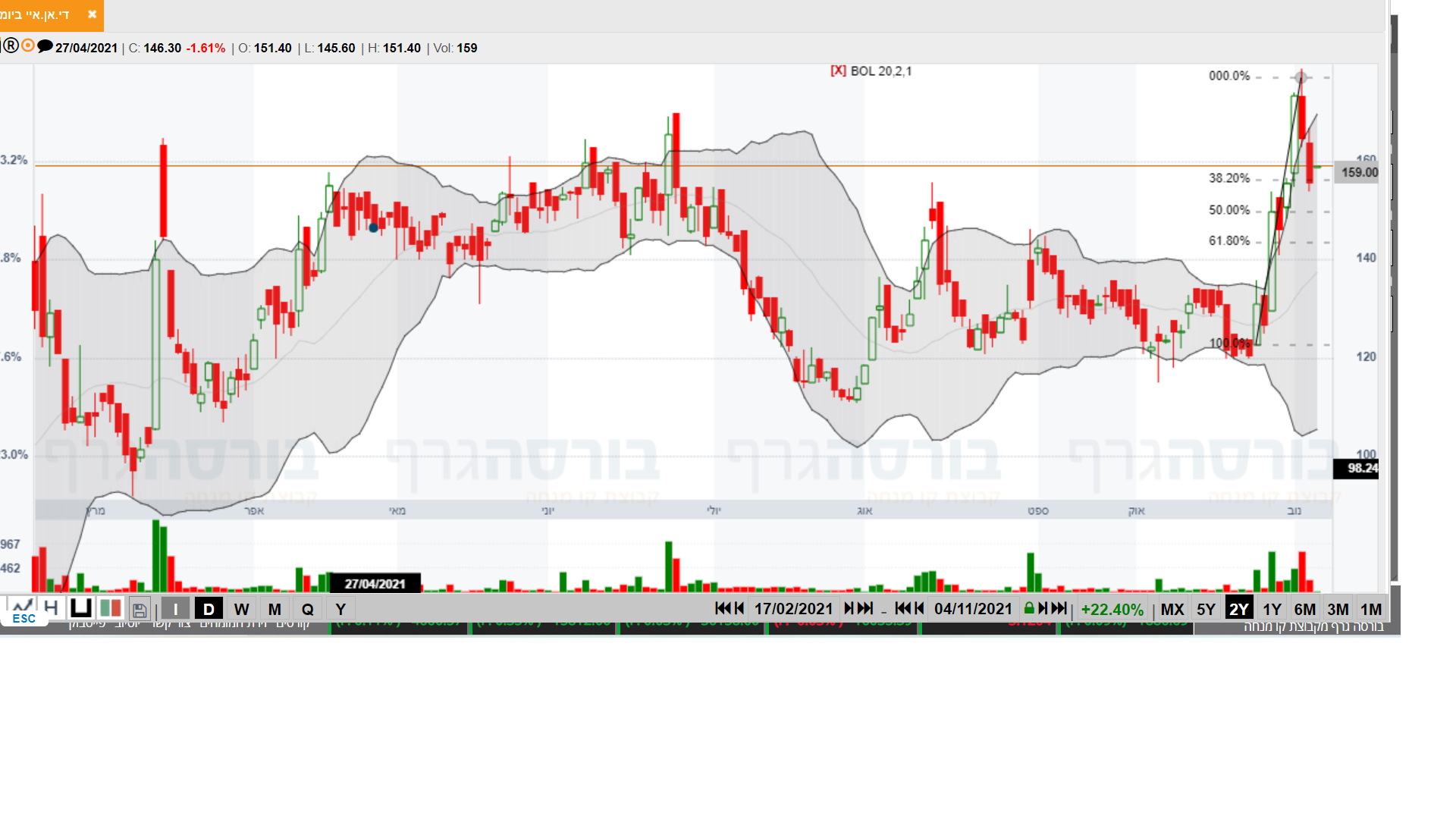Click the green lock icon beside end date

(x=1029, y=608)
